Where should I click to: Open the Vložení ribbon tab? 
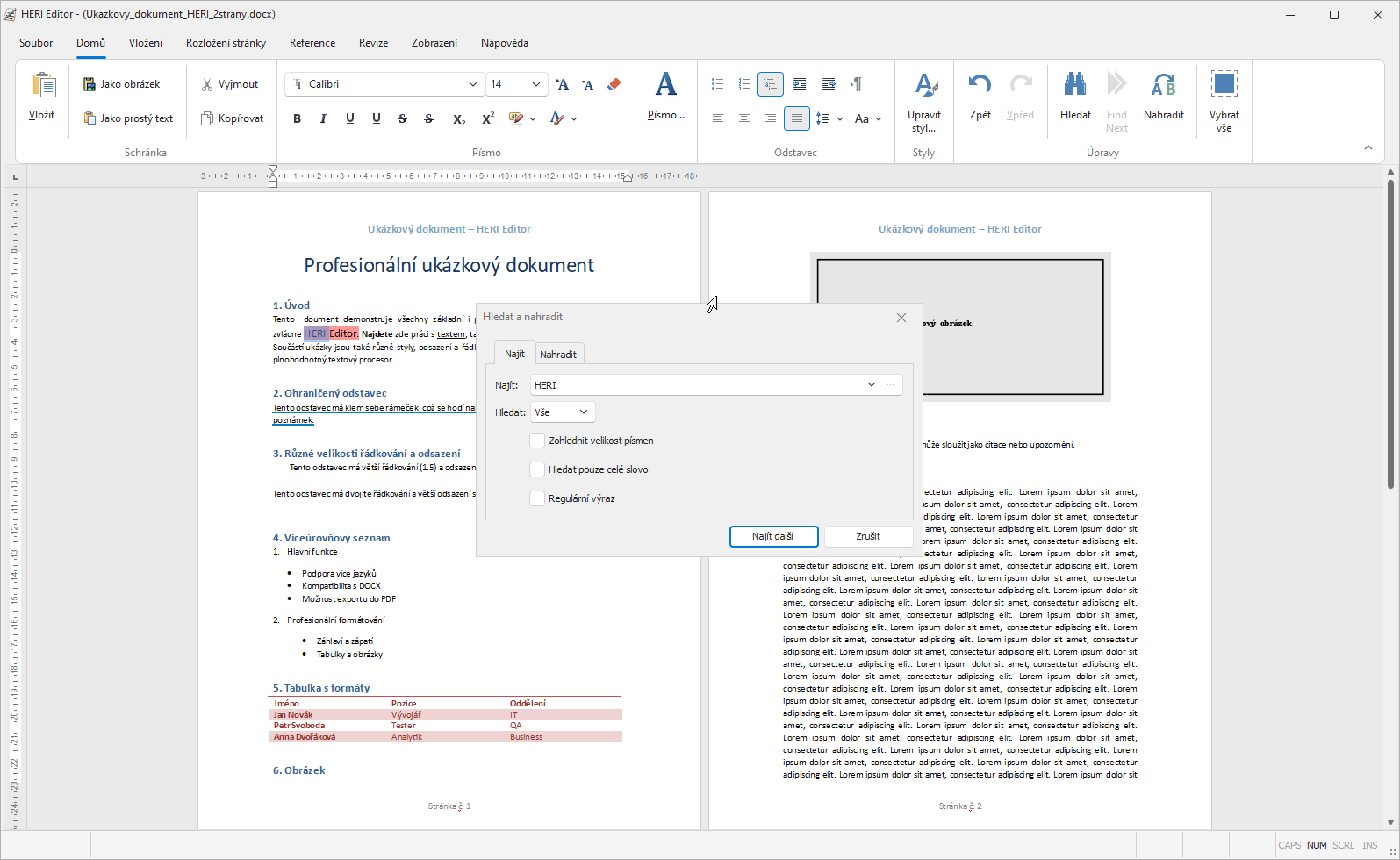pos(146,42)
